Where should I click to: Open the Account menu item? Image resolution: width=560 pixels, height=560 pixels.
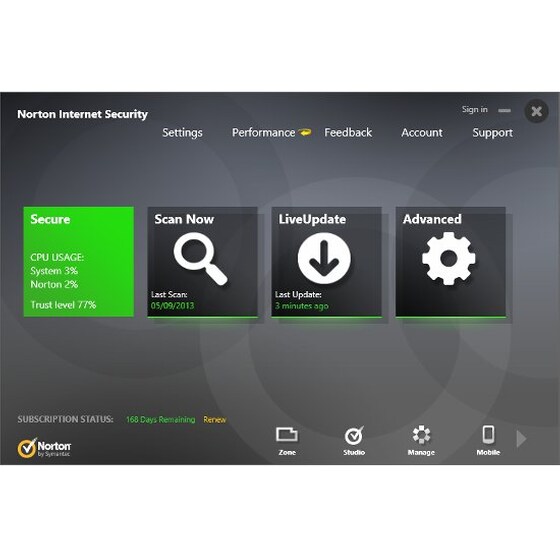click(422, 132)
